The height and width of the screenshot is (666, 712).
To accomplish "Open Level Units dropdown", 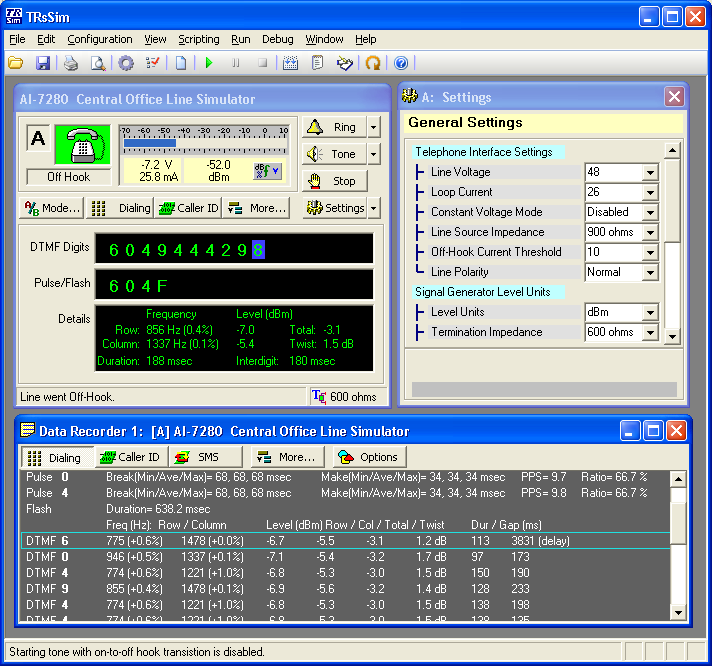I will point(651,312).
